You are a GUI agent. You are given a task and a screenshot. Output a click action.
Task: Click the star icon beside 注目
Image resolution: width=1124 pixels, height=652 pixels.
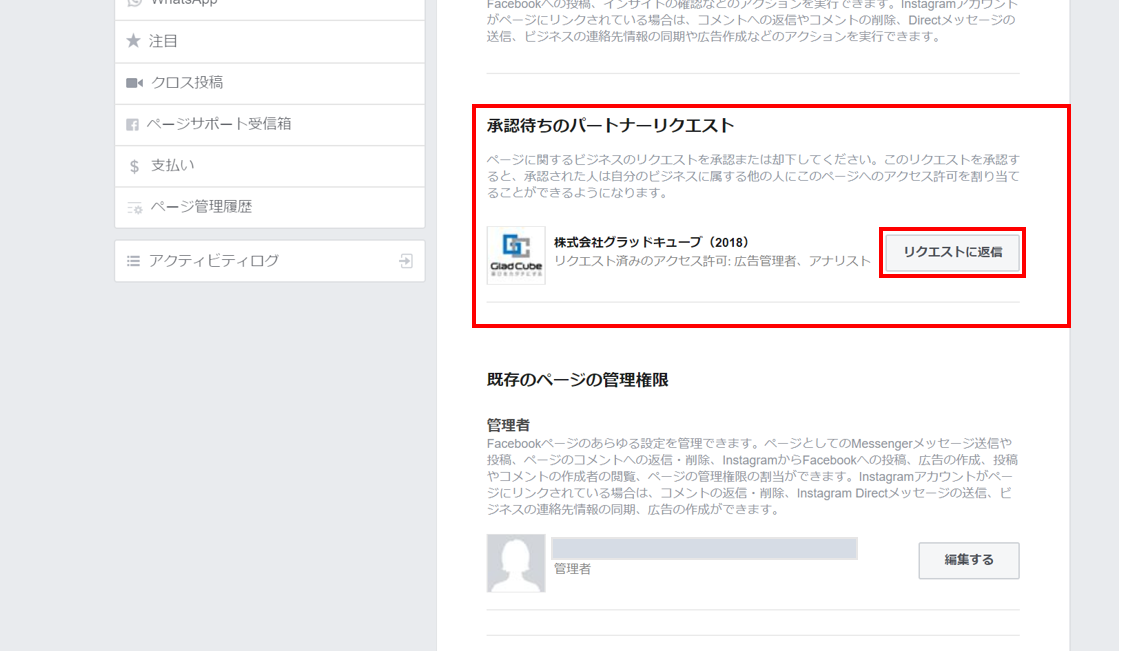(x=133, y=41)
